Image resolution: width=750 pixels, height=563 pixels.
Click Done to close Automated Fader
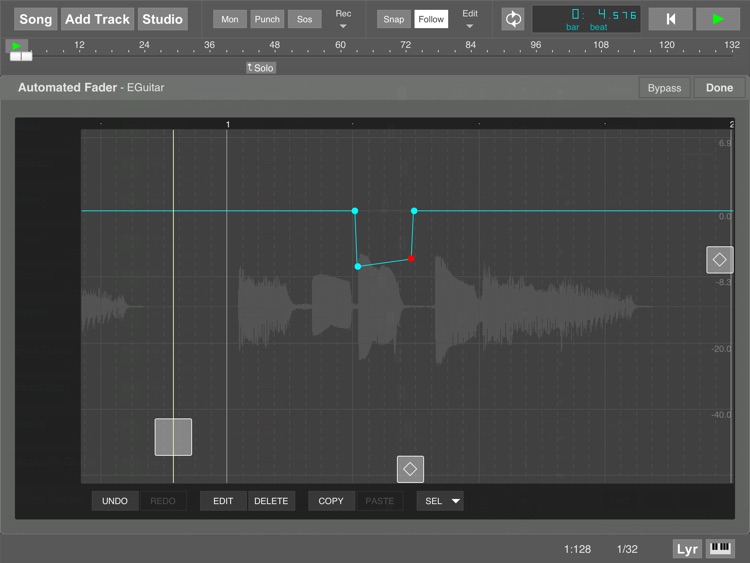coord(719,88)
